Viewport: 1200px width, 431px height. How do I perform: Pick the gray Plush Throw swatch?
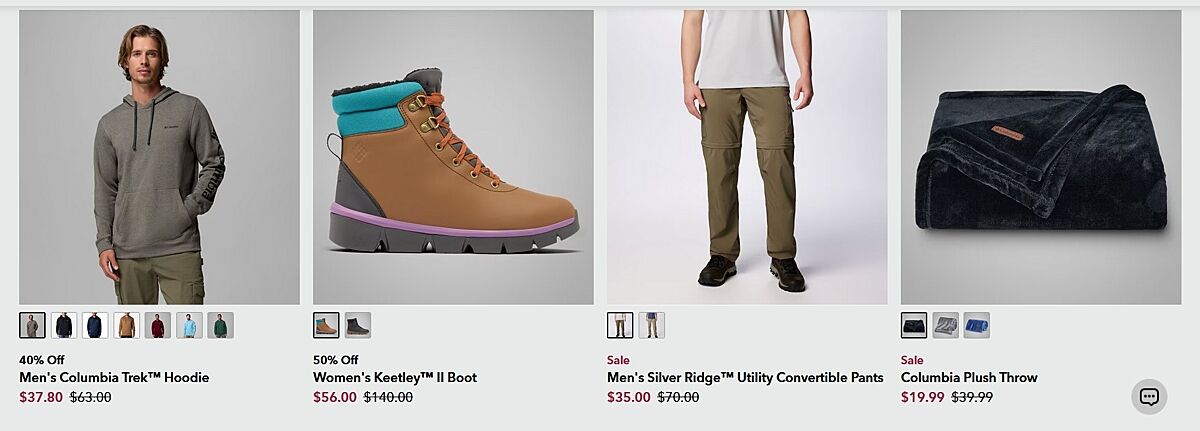(x=946, y=325)
